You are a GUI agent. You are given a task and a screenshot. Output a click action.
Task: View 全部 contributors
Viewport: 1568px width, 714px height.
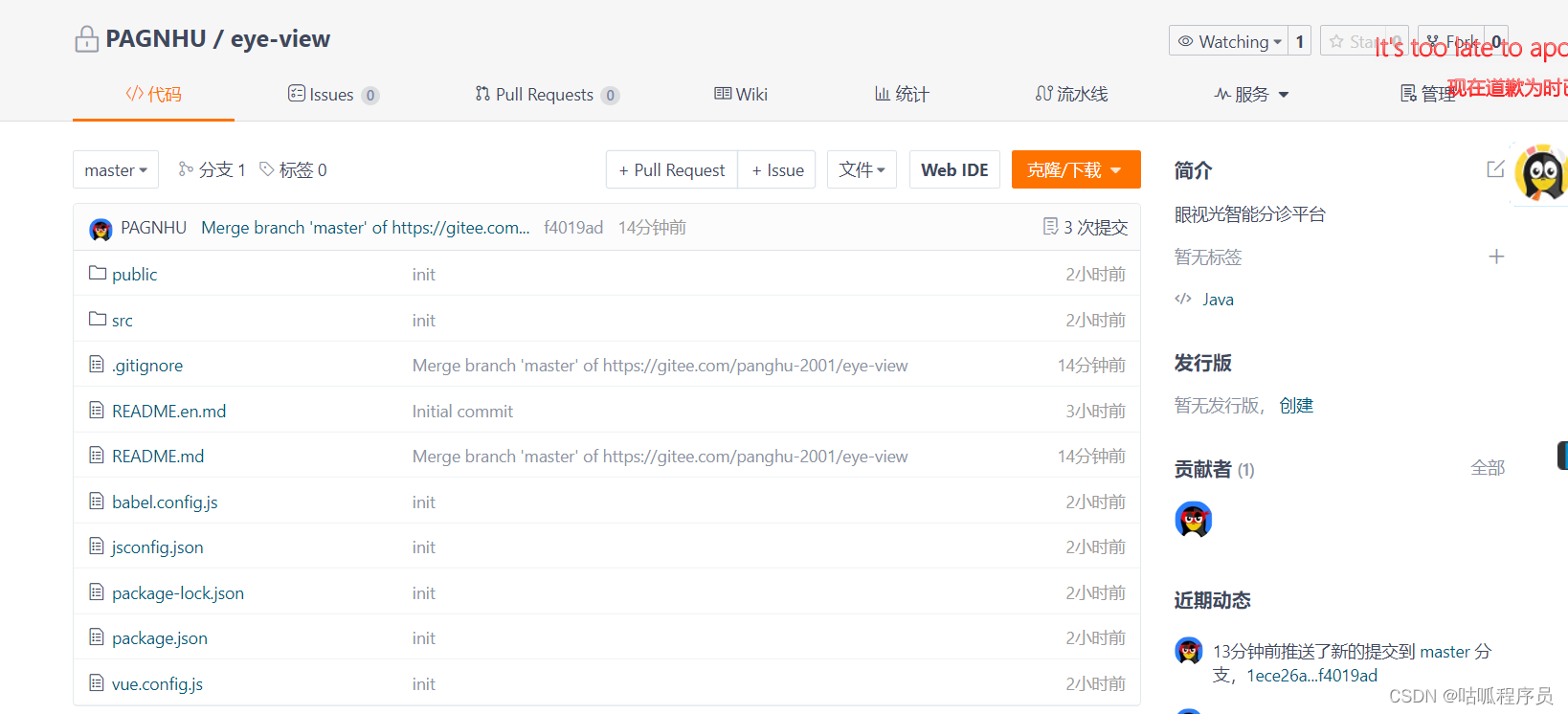tap(1488, 468)
